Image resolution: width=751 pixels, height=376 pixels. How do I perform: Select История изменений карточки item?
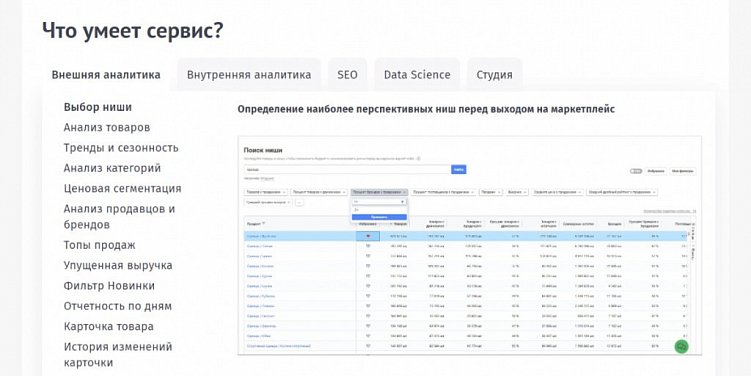coord(118,354)
